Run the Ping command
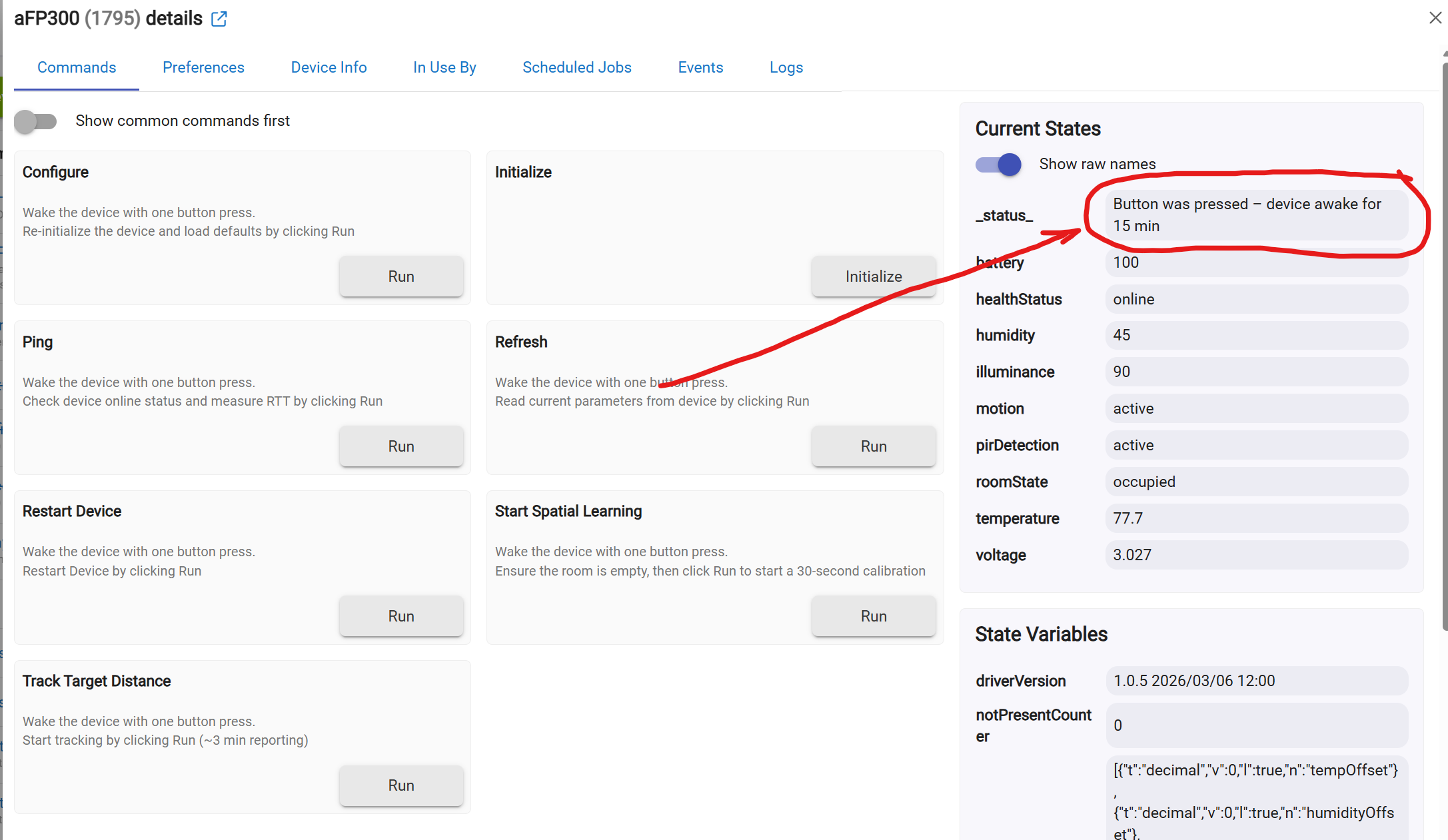This screenshot has width=1448, height=840. 401,446
